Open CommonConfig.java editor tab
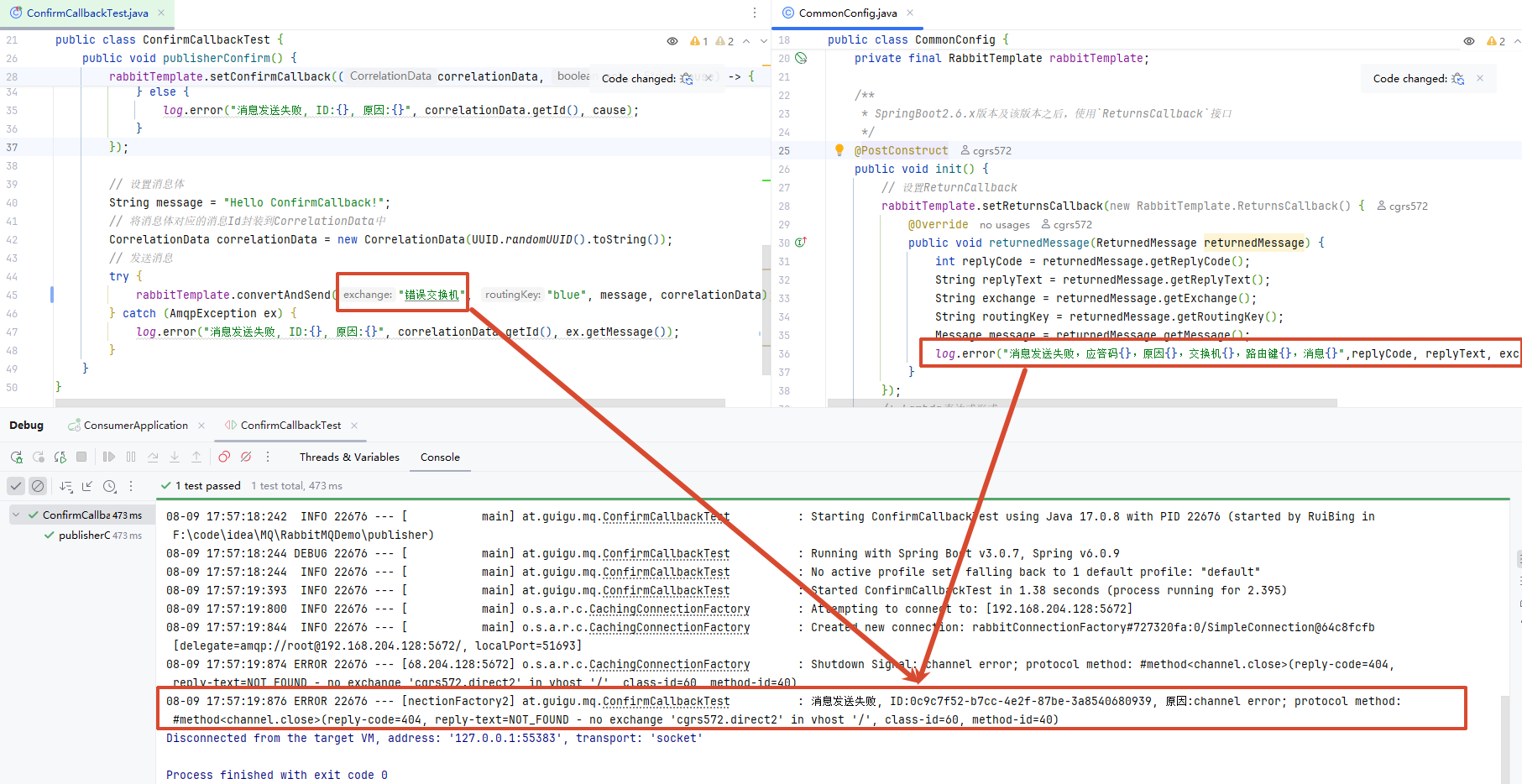The height and width of the screenshot is (784, 1522). (x=847, y=13)
